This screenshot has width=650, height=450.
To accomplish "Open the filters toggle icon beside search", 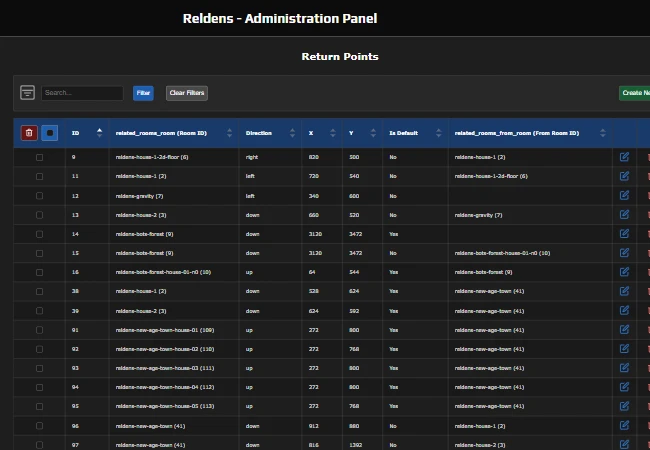I will 27,92.
